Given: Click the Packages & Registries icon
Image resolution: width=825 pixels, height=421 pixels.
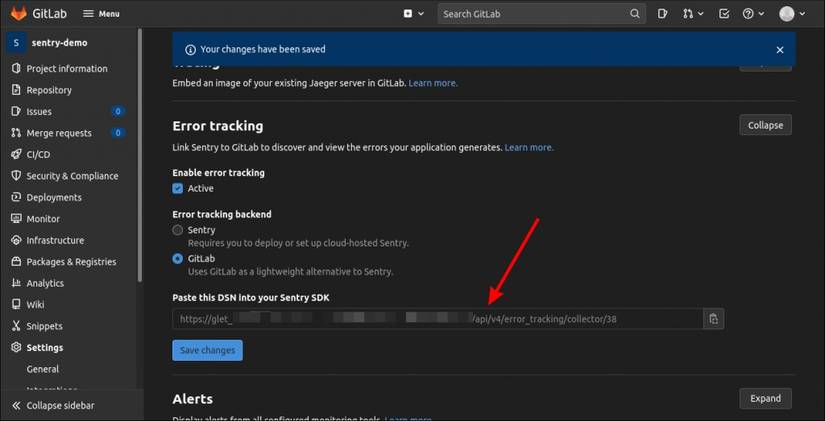Looking at the screenshot, I should click(16, 262).
